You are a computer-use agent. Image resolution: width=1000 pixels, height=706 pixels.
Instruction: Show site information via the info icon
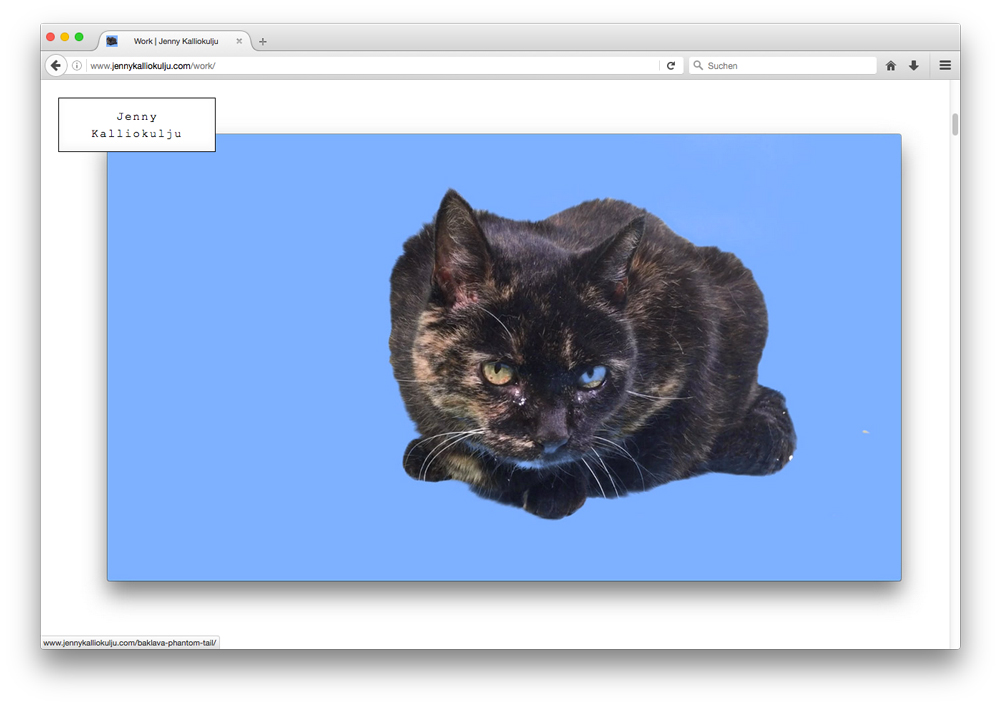[x=77, y=65]
